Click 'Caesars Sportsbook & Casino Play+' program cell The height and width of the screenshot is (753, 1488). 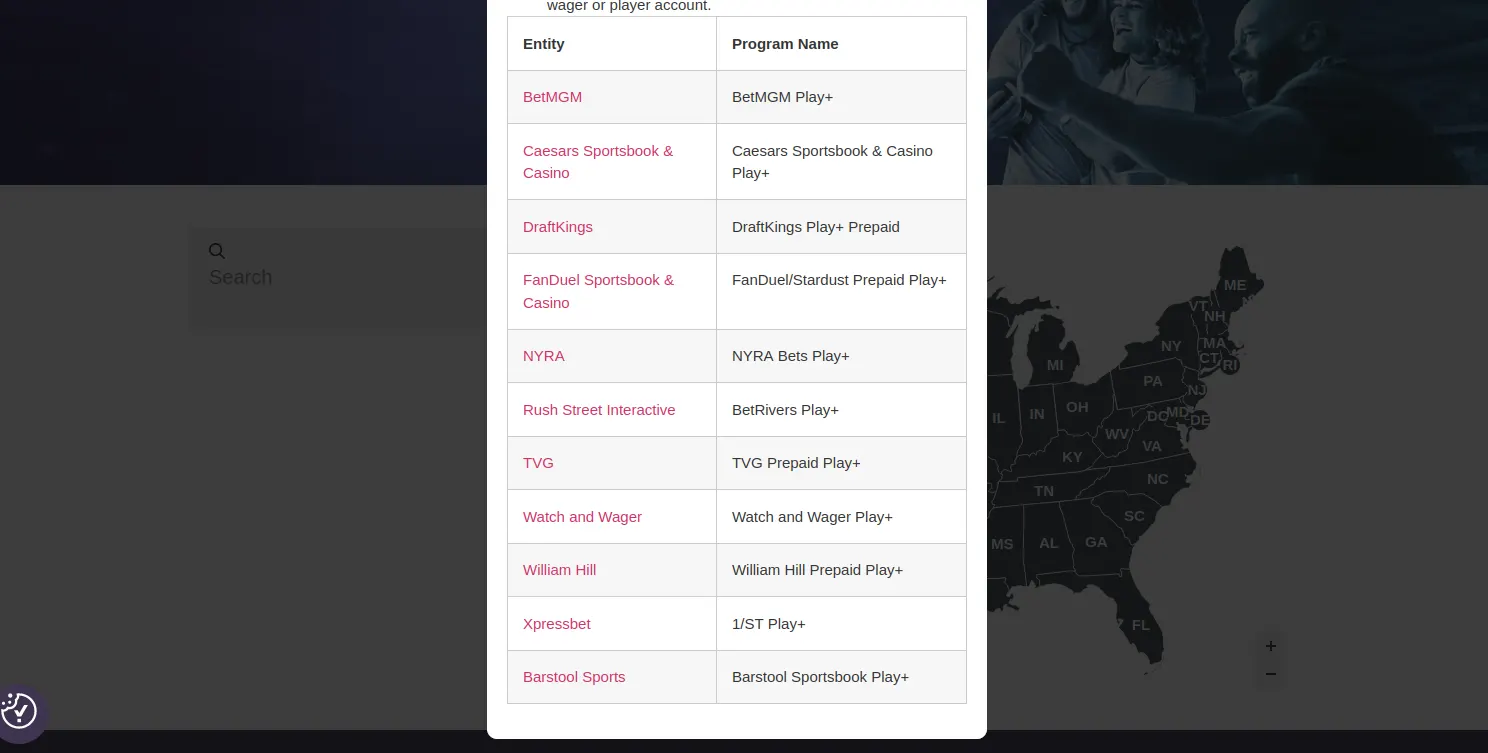point(841,162)
